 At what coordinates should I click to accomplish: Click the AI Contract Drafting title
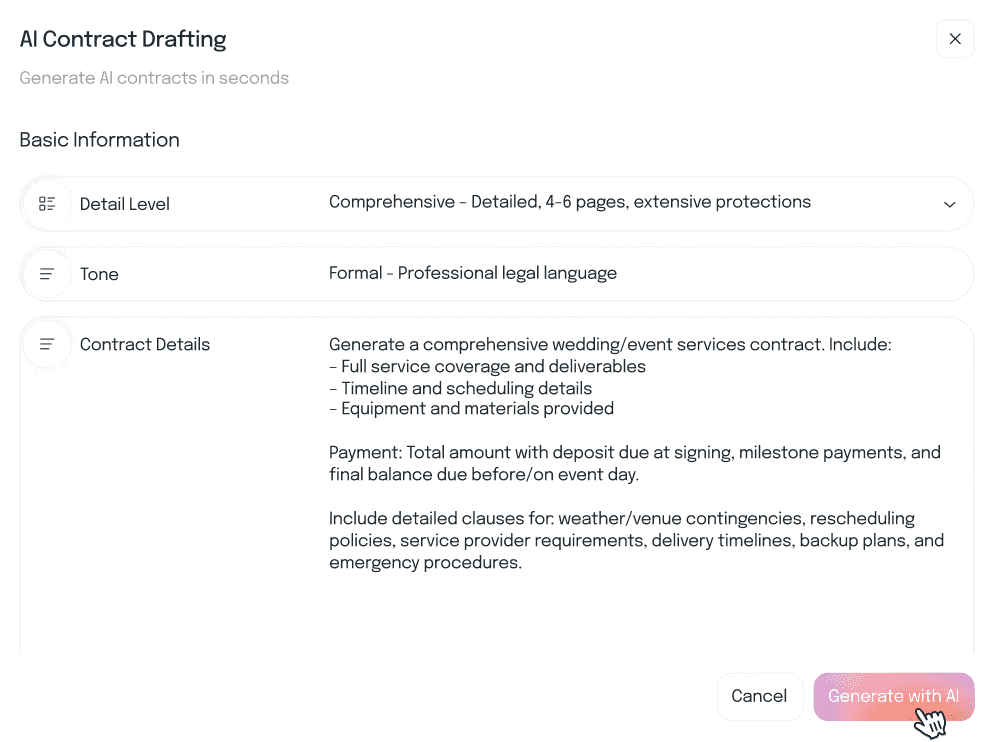(123, 40)
